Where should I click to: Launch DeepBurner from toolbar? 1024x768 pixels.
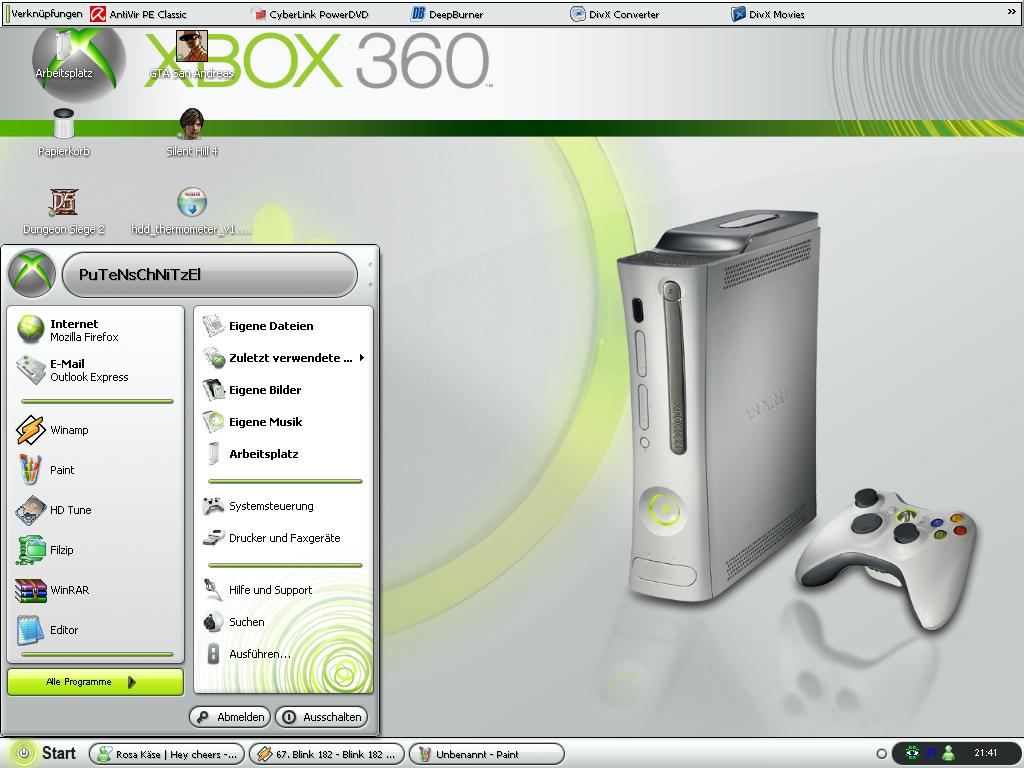447,14
